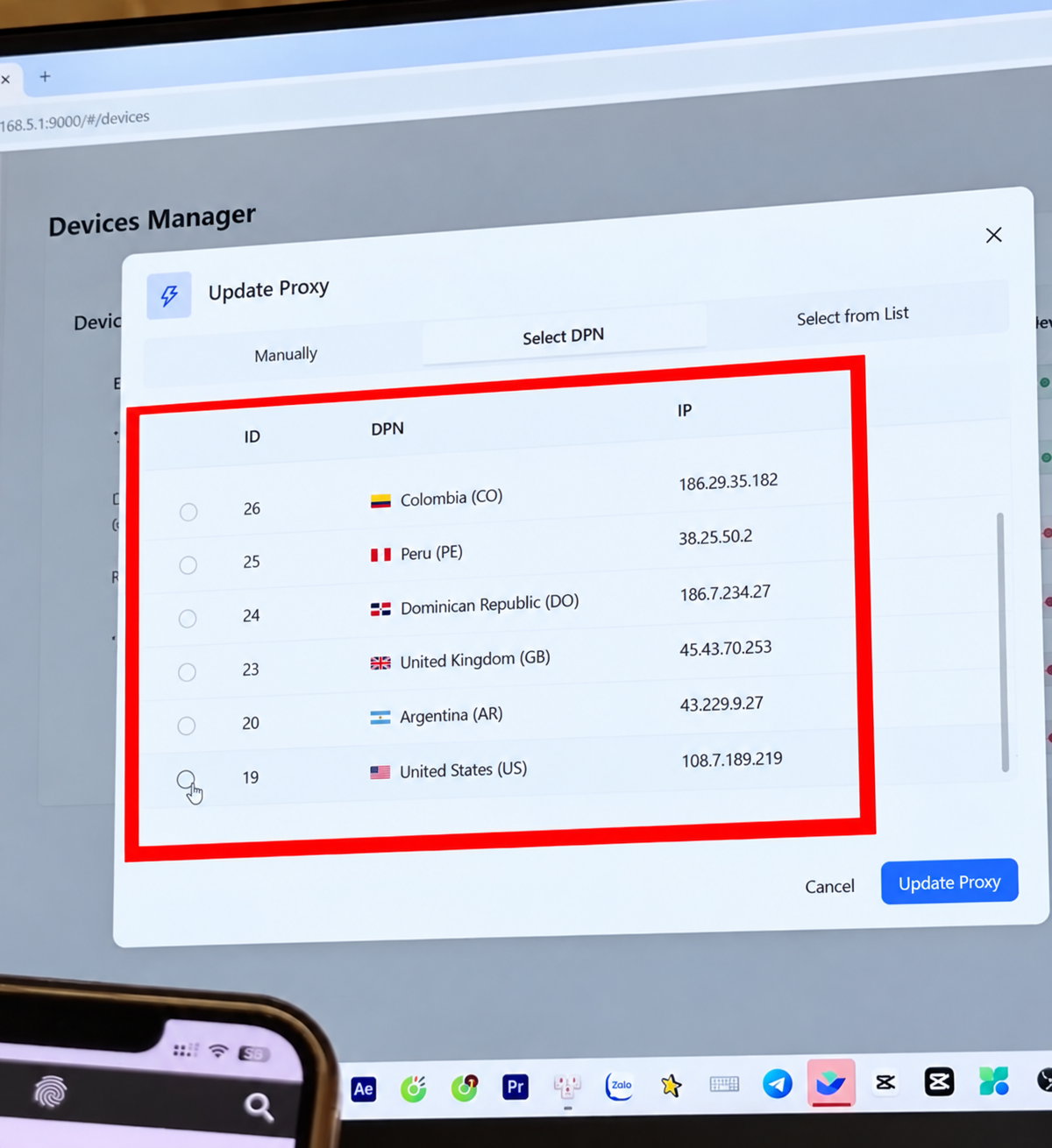Open the black CapCut taskbar icon

pyautogui.click(x=939, y=1081)
